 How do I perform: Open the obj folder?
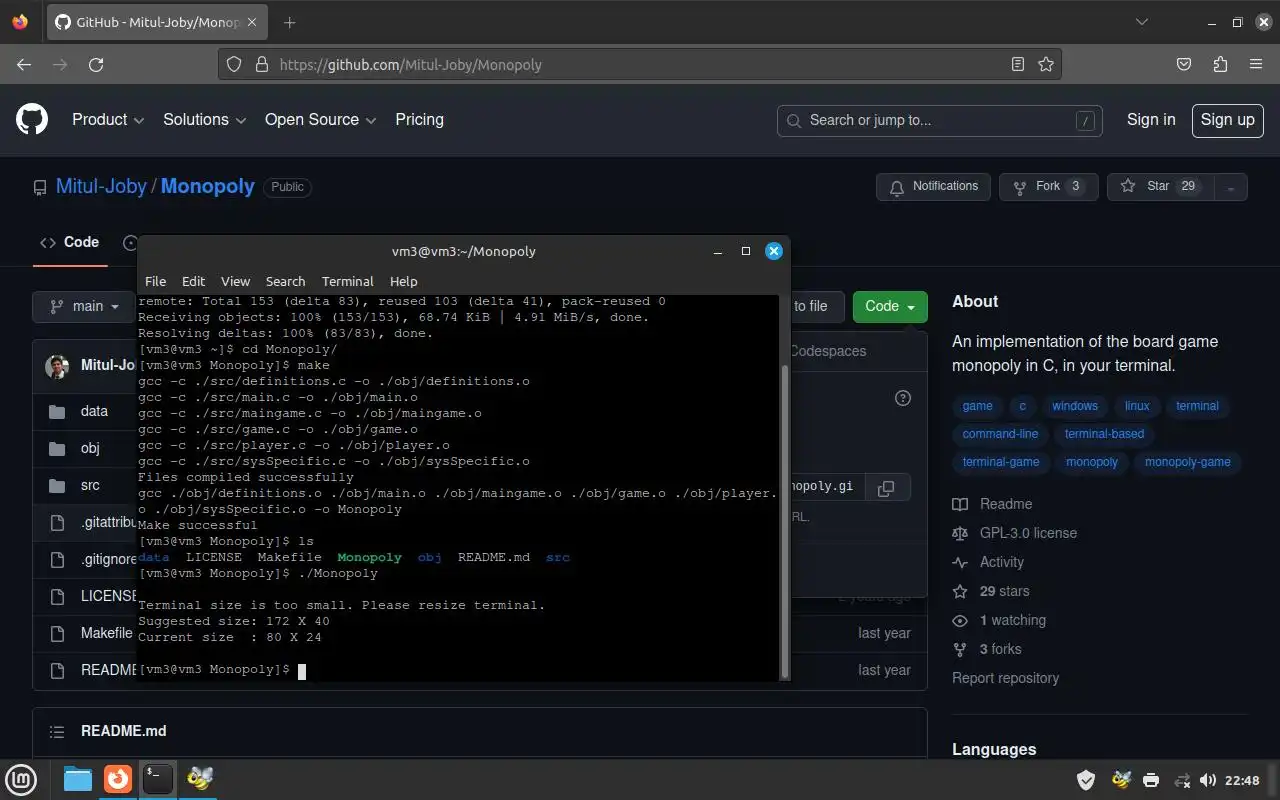(90, 448)
